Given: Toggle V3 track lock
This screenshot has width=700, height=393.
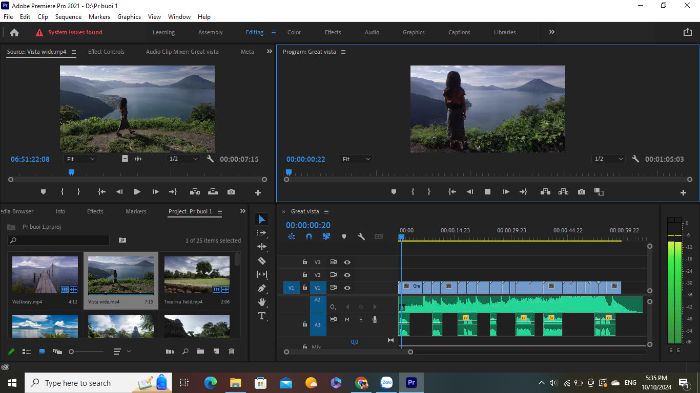Looking at the screenshot, I should [305, 262].
